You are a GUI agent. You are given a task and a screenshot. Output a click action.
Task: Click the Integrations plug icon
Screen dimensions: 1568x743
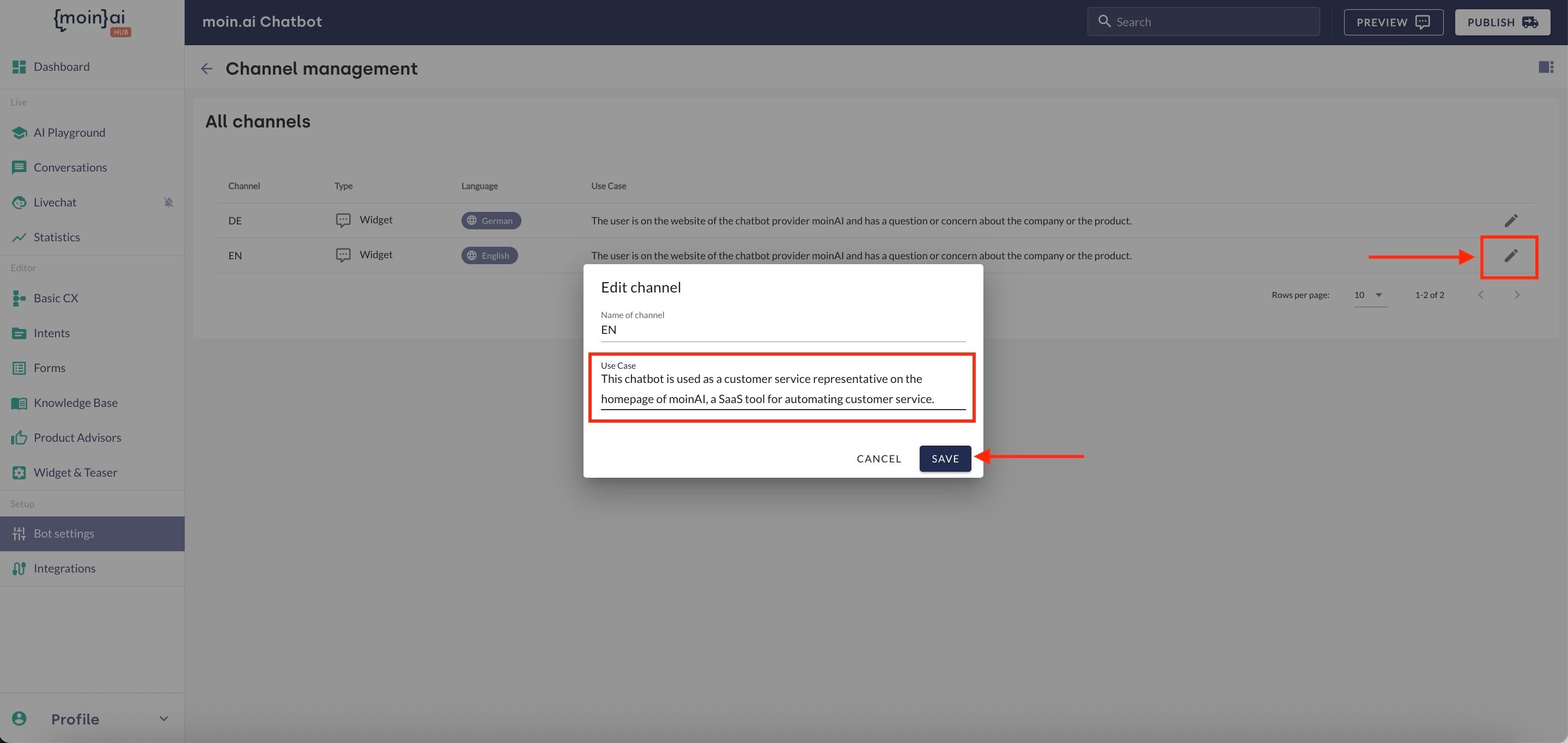click(19, 568)
